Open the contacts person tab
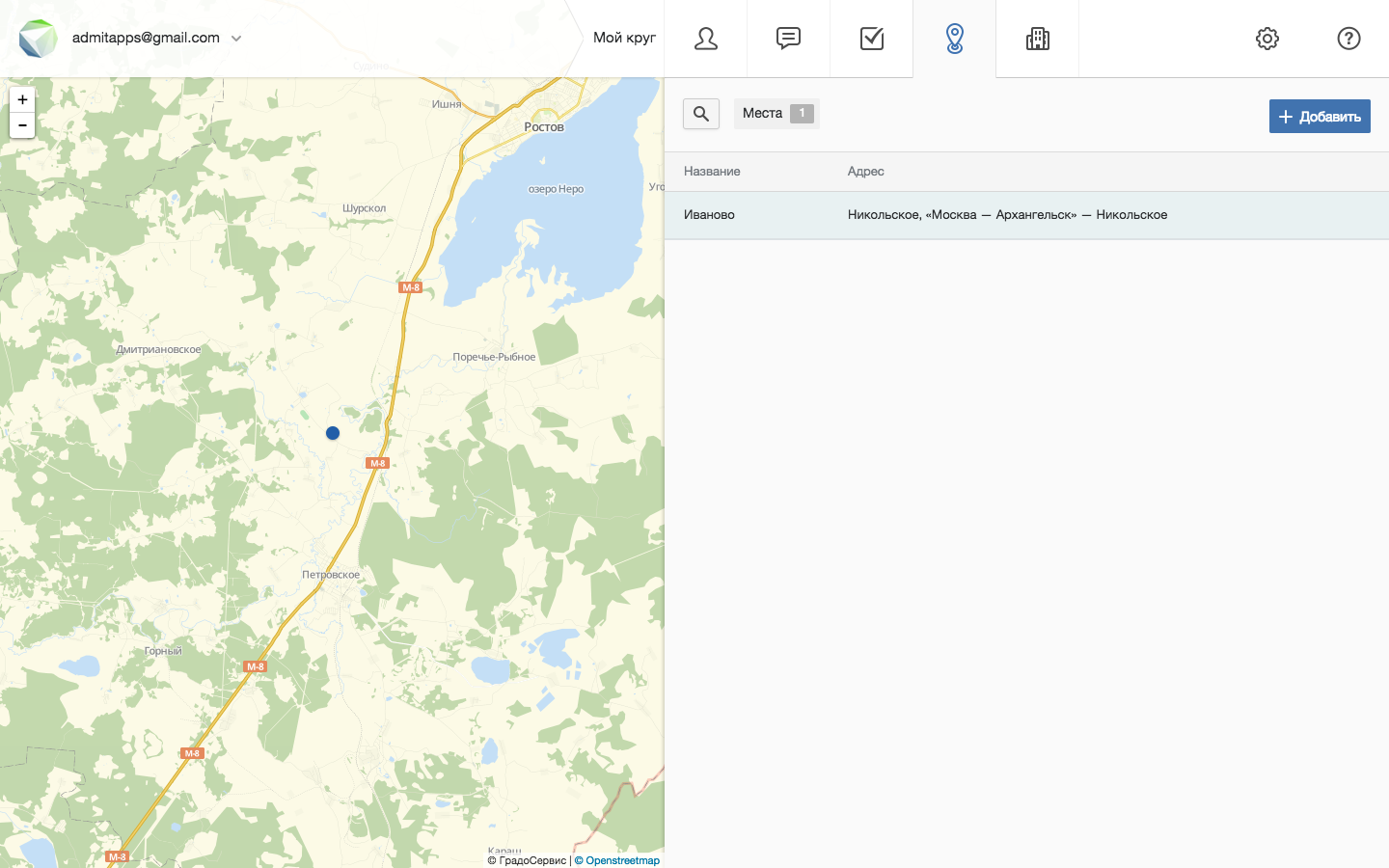 point(706,39)
